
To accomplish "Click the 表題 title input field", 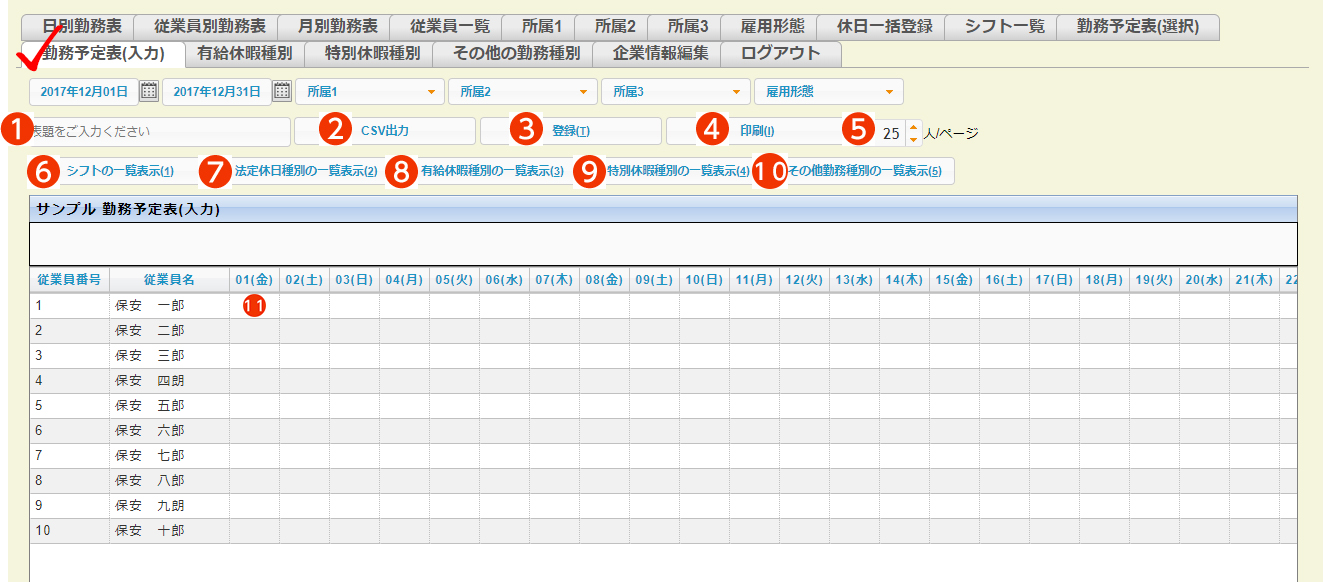I will tap(160, 131).
